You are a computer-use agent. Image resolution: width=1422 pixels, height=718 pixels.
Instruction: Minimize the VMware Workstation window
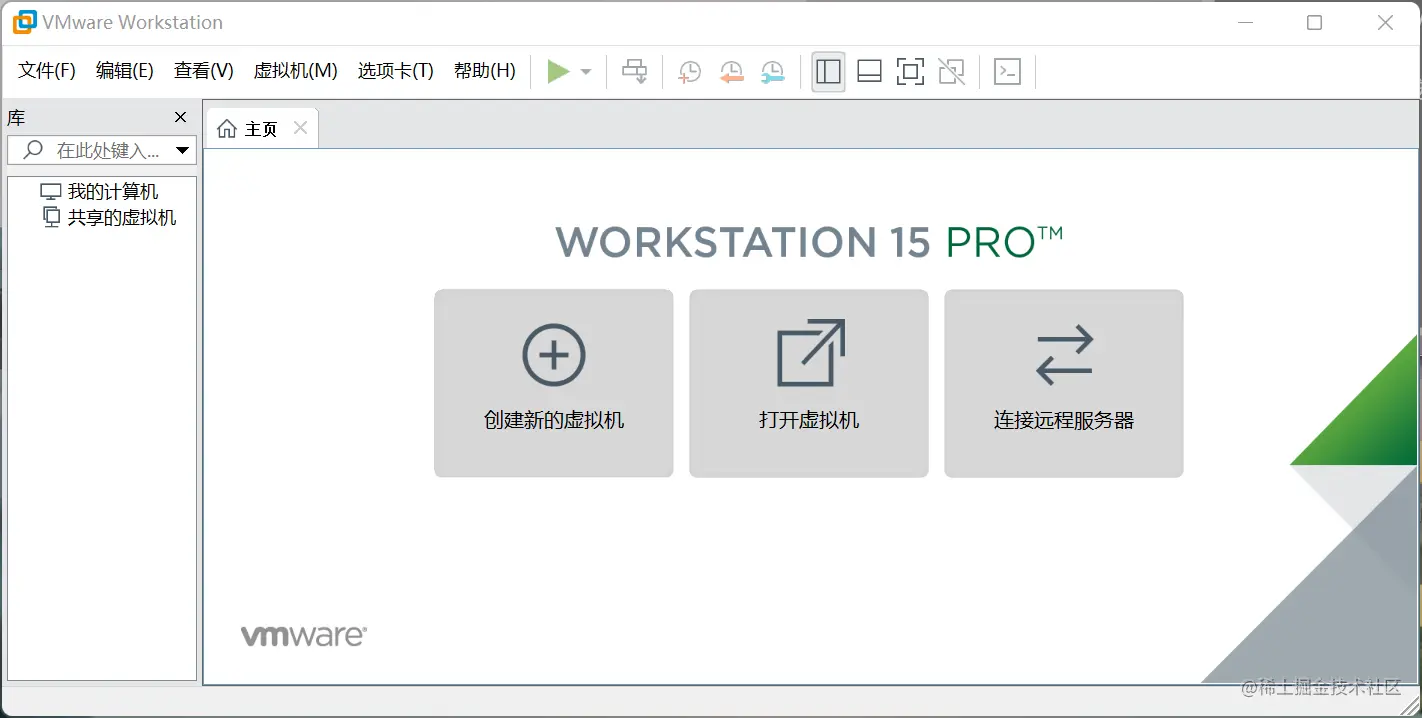pos(1245,22)
